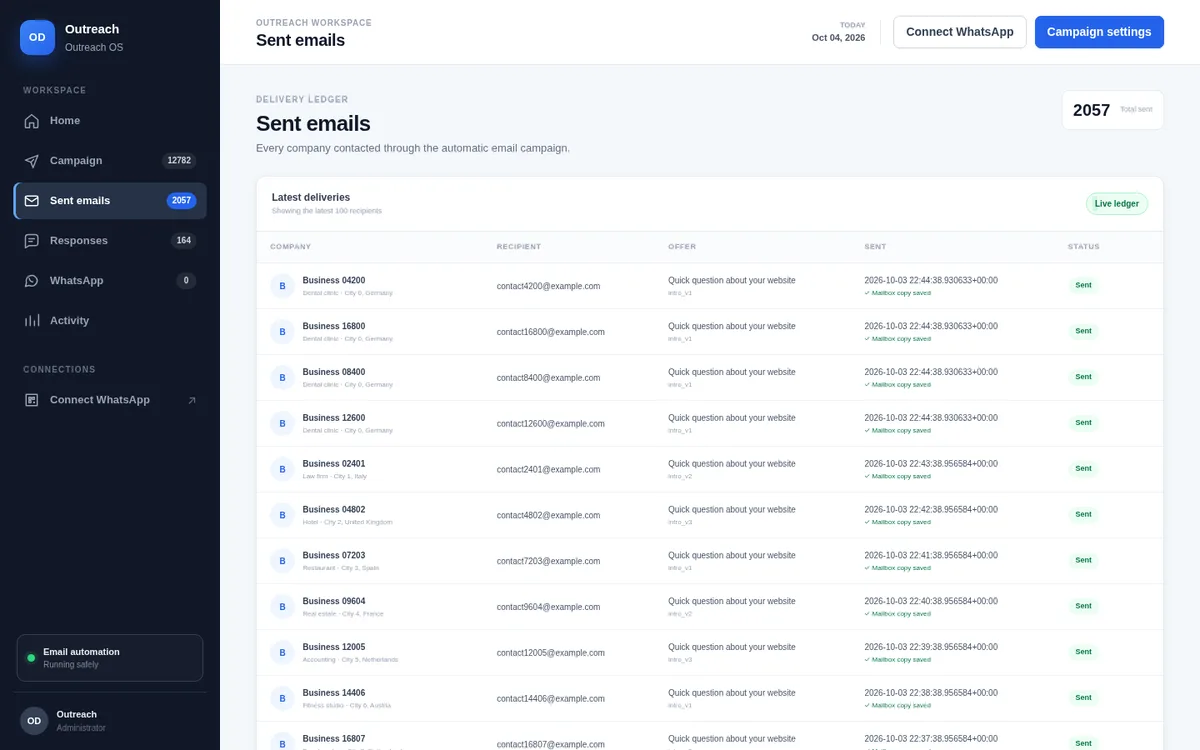The image size is (1200, 750).
Task: Click the 2057 Total sent card
Action: 1113,110
